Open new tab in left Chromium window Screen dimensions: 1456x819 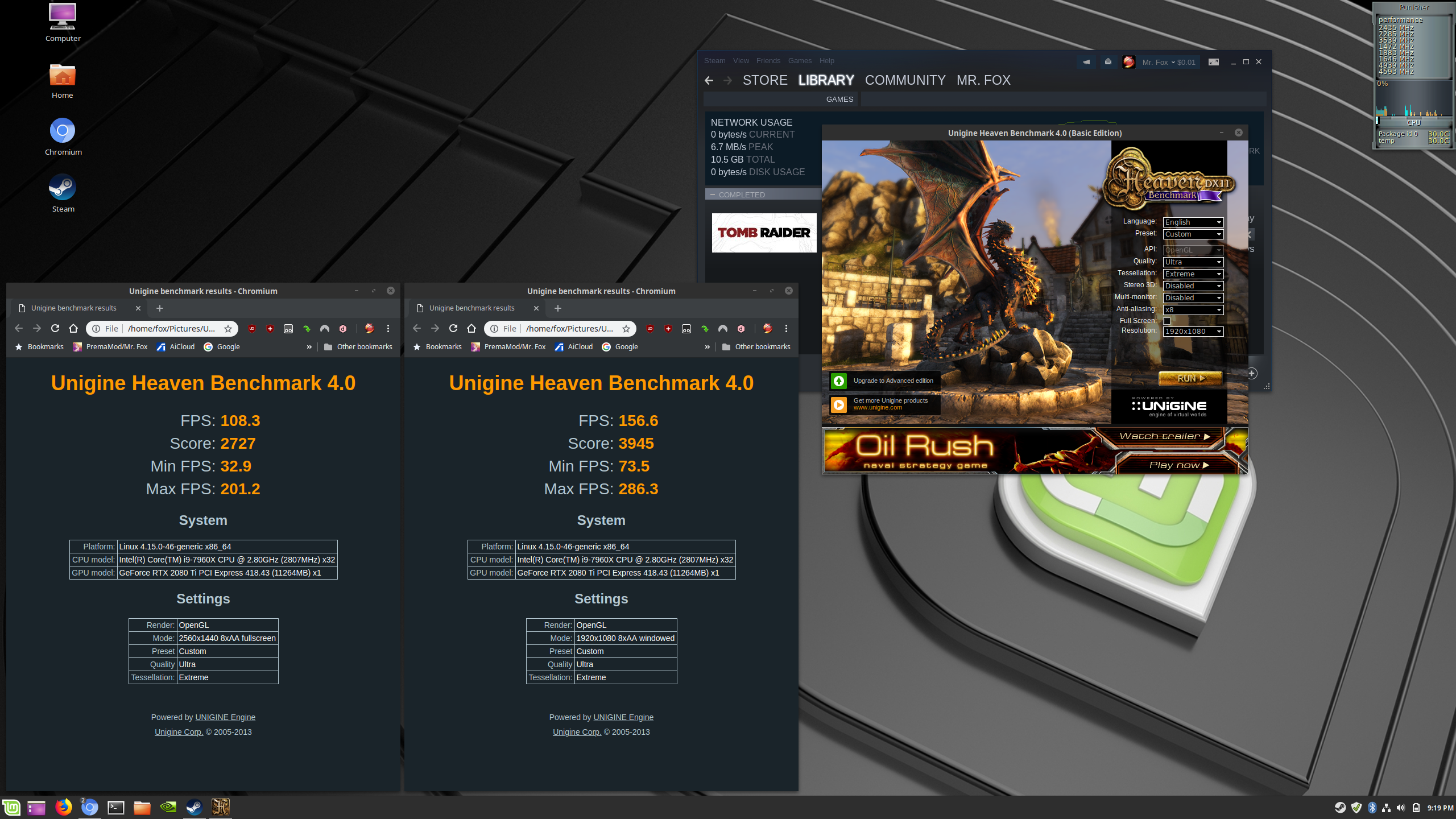[x=160, y=308]
